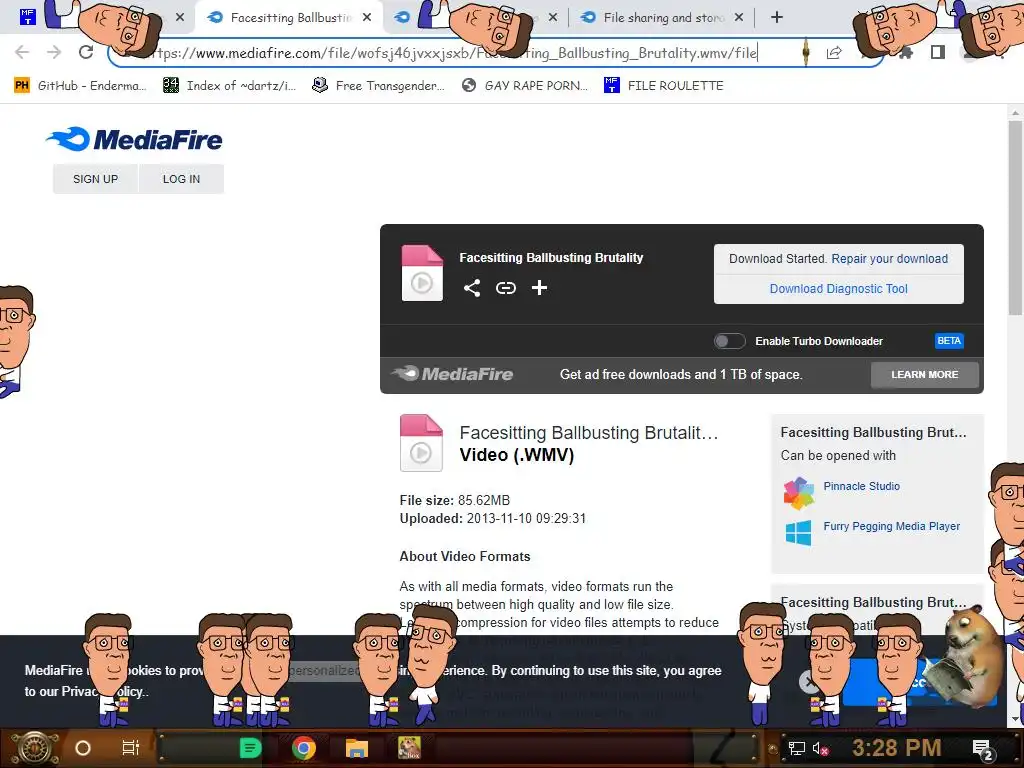Image resolution: width=1024 pixels, height=768 pixels.
Task: Copy the file link with chain icon
Action: [505, 288]
